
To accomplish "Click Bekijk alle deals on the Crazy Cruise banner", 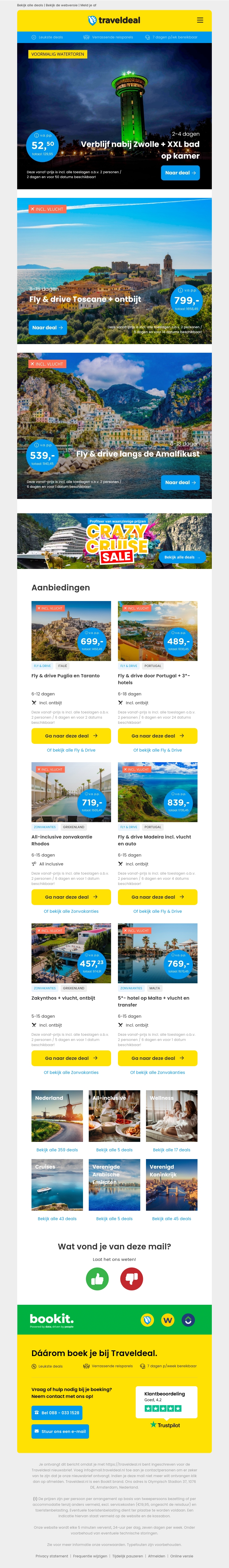I will [181, 557].
